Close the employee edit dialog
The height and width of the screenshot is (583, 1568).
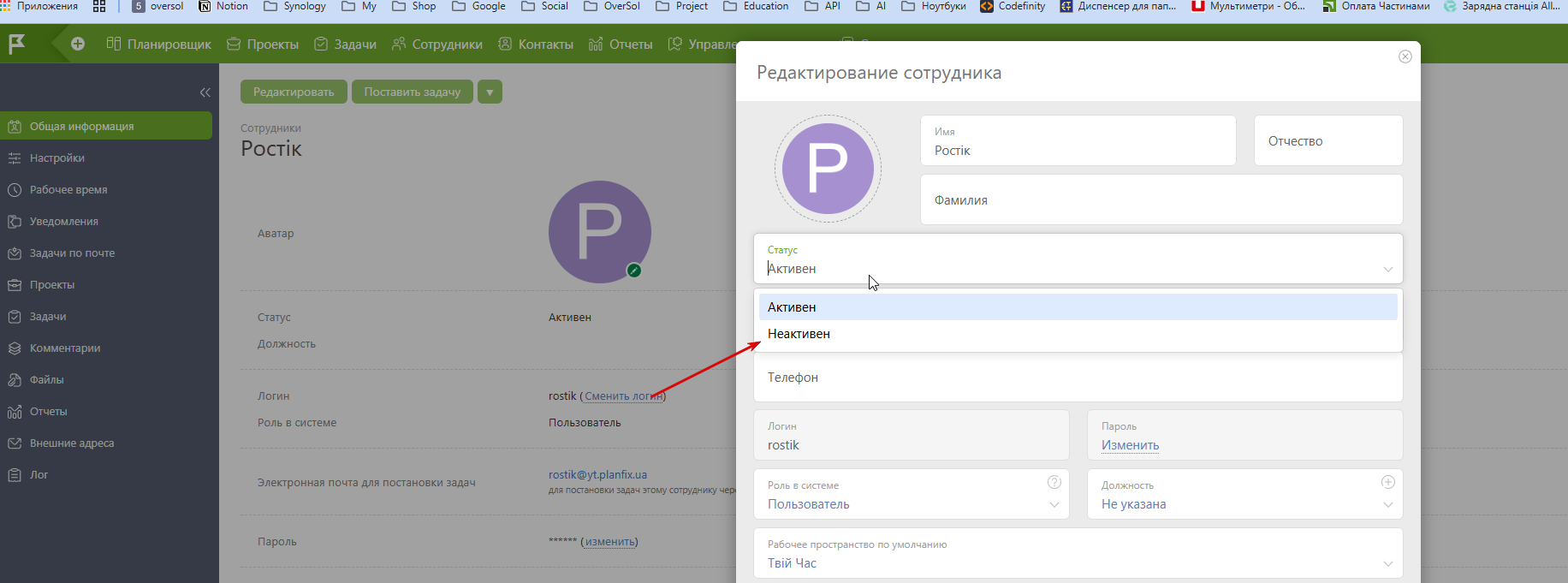pos(1405,57)
